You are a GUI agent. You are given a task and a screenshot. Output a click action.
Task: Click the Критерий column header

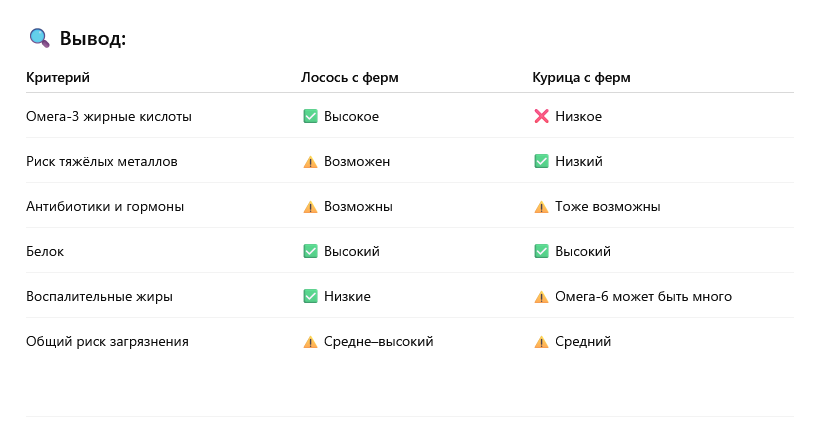tap(58, 77)
